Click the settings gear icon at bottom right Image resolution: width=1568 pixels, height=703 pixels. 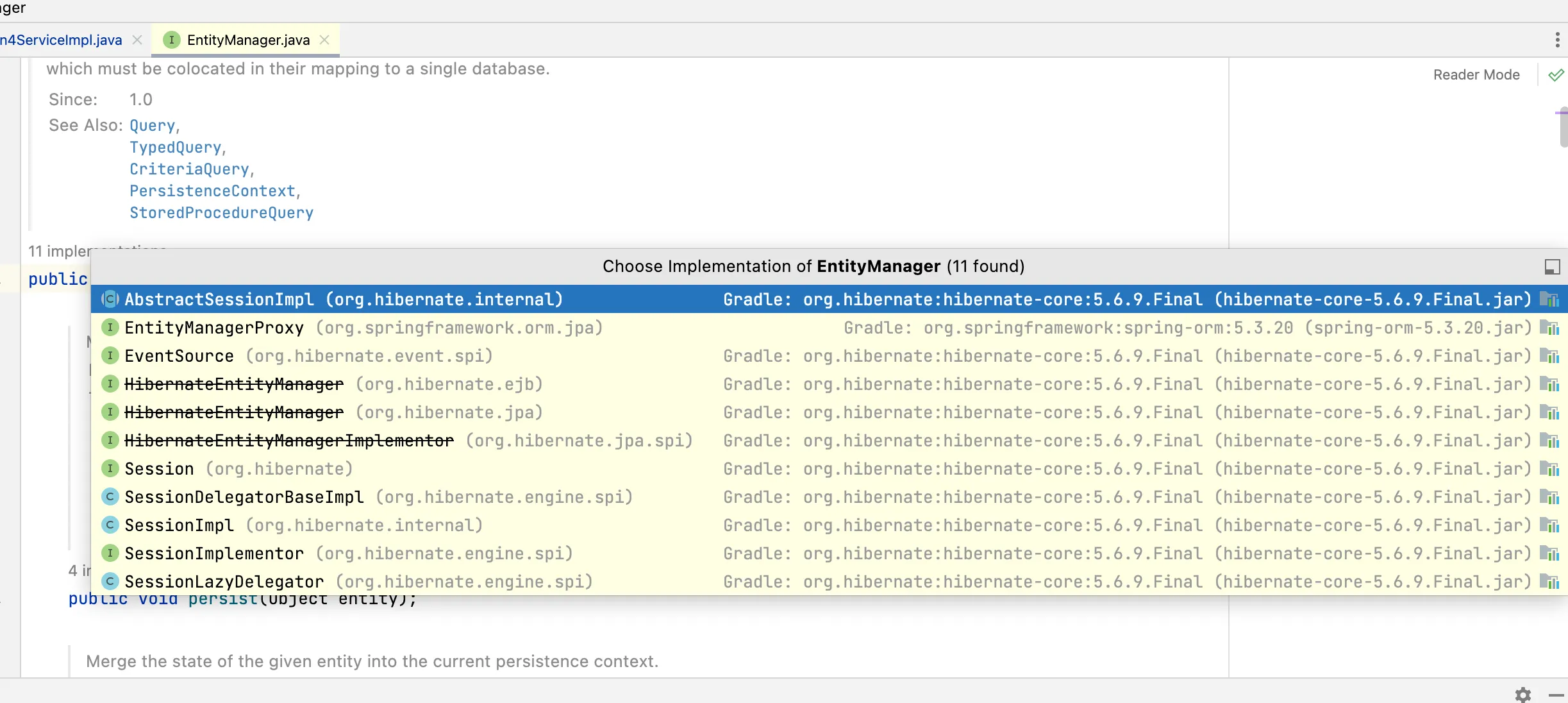click(x=1523, y=695)
